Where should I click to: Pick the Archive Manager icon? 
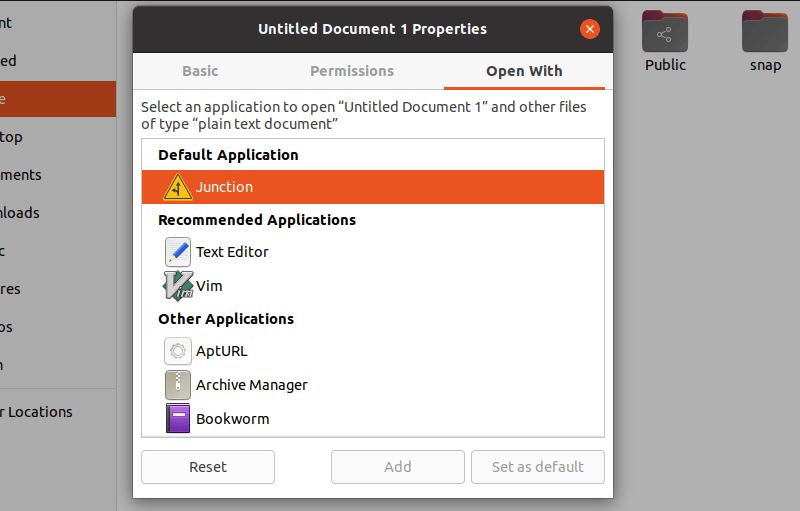pyautogui.click(x=177, y=385)
